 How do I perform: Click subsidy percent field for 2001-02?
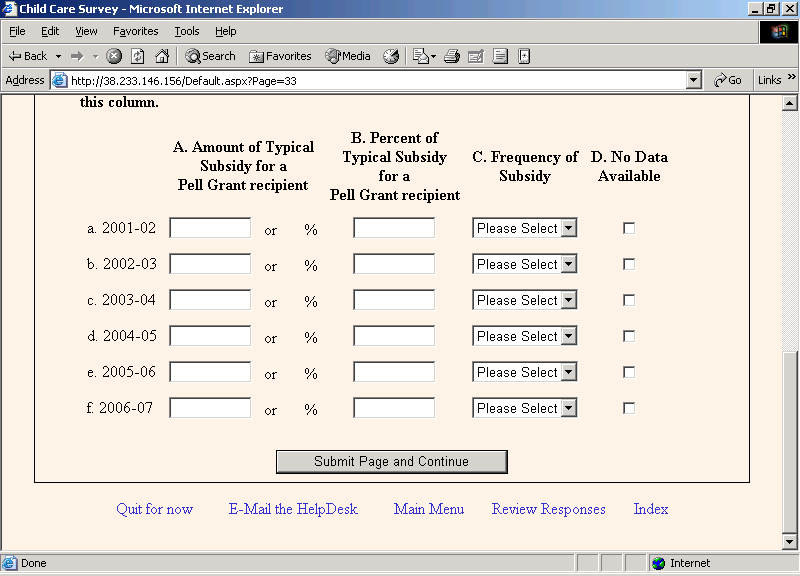[x=394, y=228]
